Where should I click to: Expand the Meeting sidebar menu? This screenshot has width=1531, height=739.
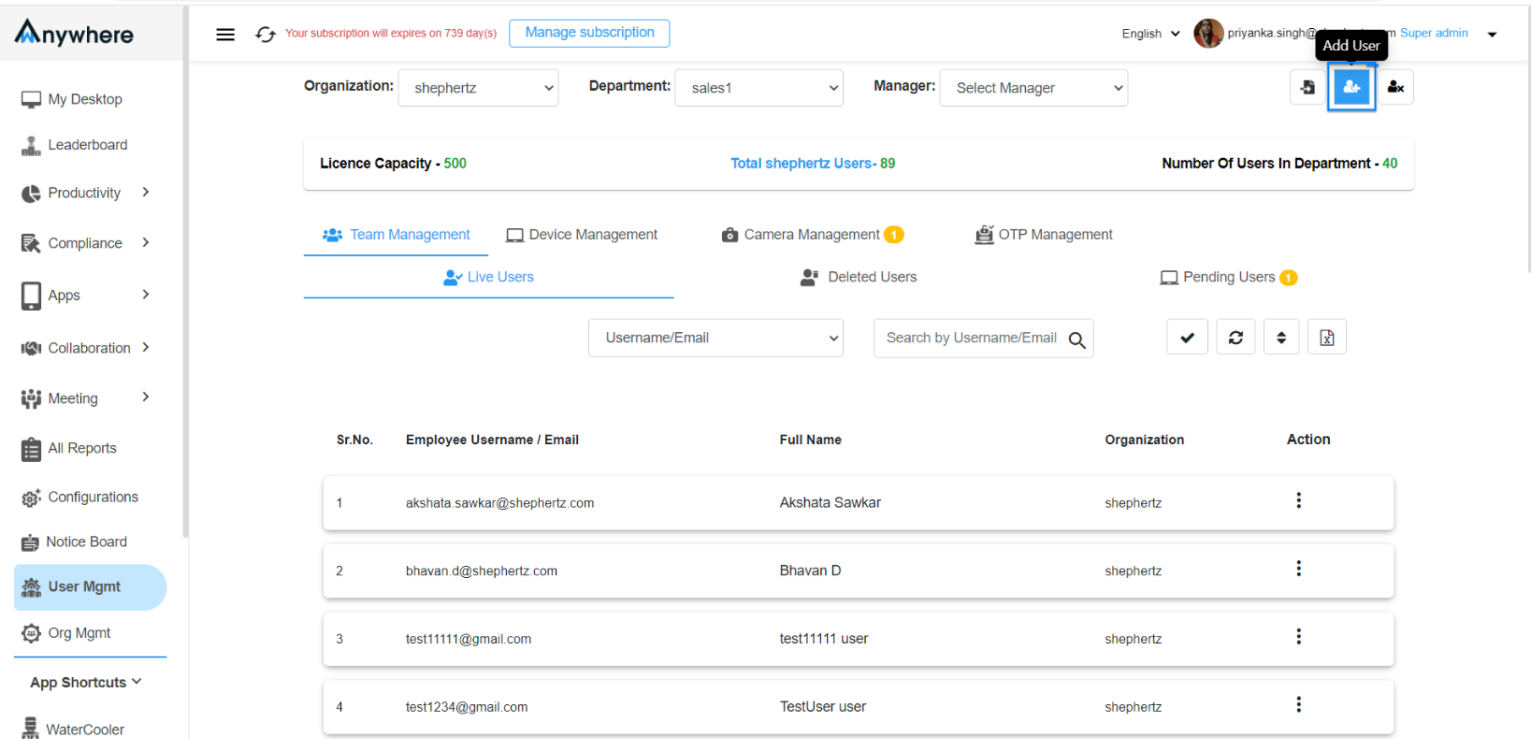pos(84,398)
